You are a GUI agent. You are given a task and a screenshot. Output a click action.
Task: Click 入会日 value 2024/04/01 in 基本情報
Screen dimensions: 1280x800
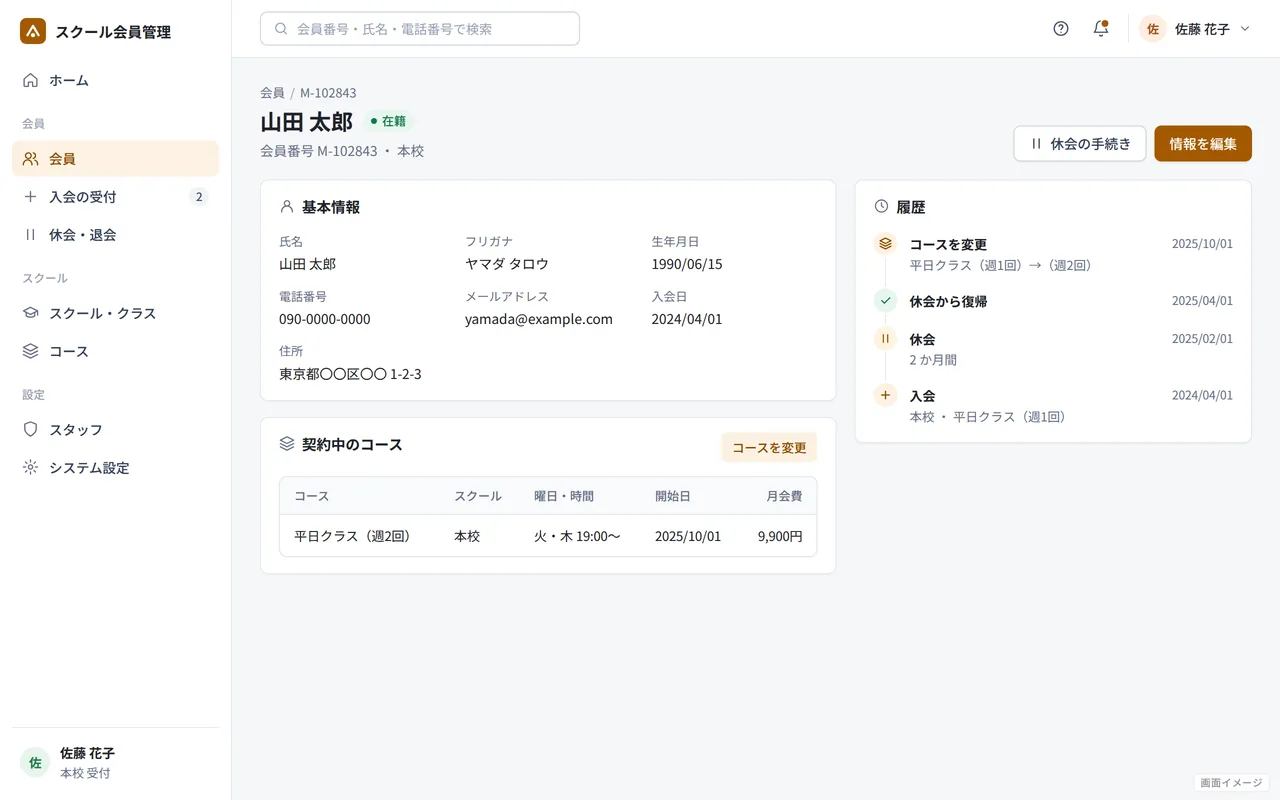coord(687,319)
